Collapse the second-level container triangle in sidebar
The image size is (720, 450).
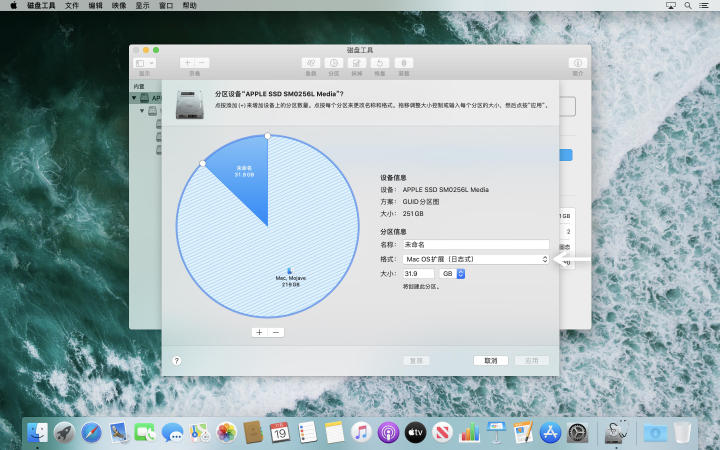pyautogui.click(x=142, y=111)
